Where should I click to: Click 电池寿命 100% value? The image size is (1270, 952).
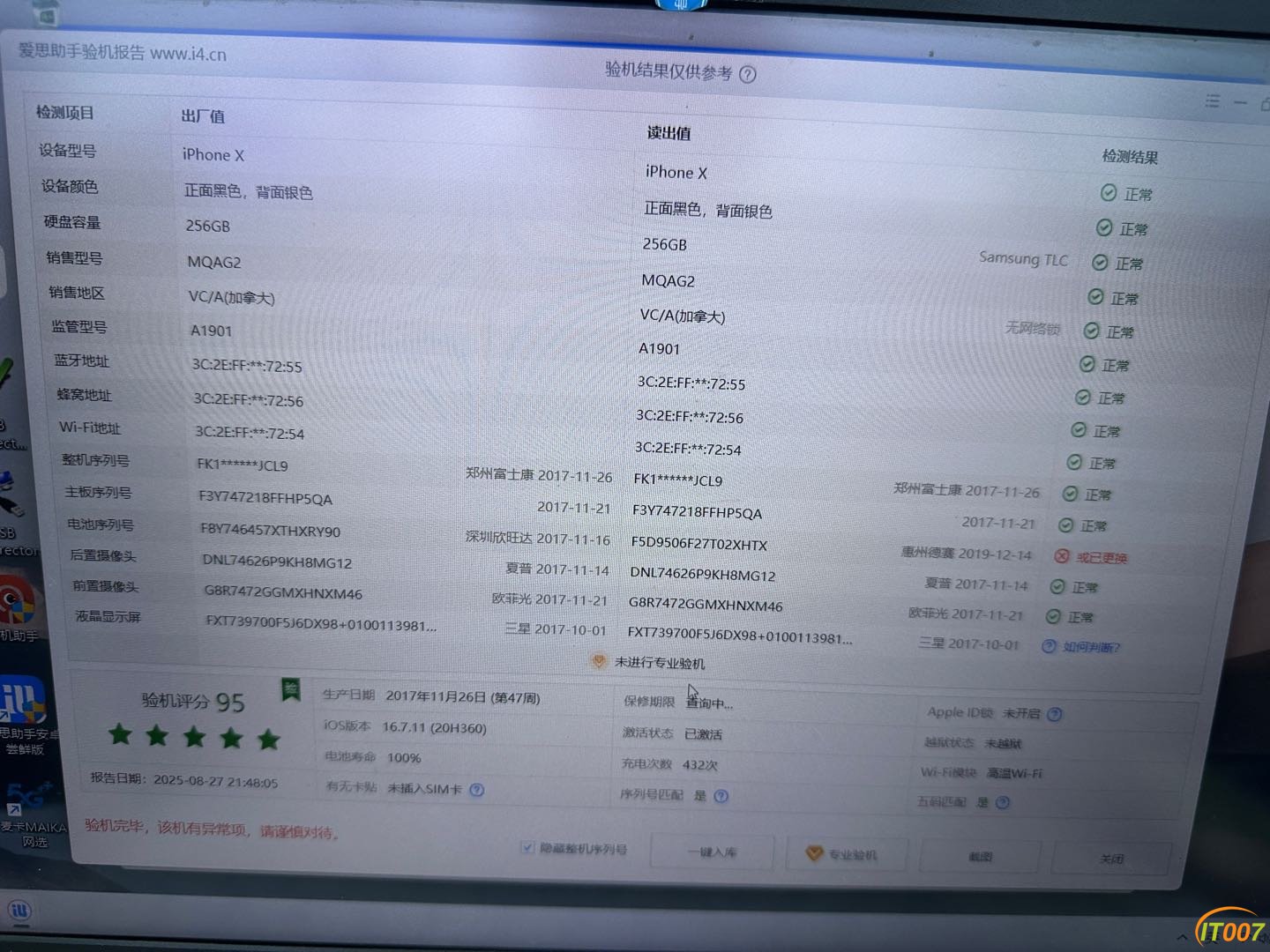tap(404, 757)
